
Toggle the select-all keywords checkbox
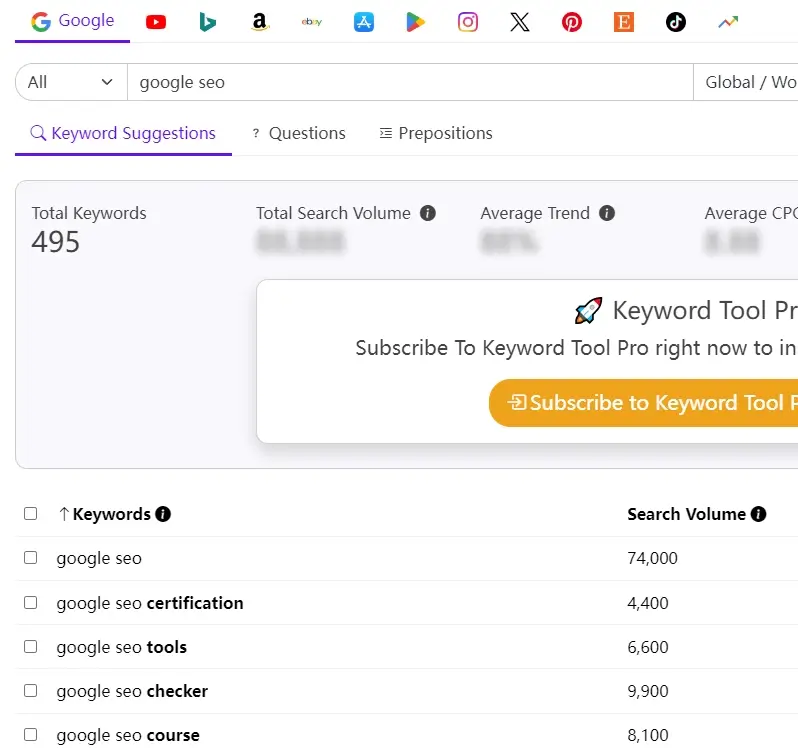[31, 514]
